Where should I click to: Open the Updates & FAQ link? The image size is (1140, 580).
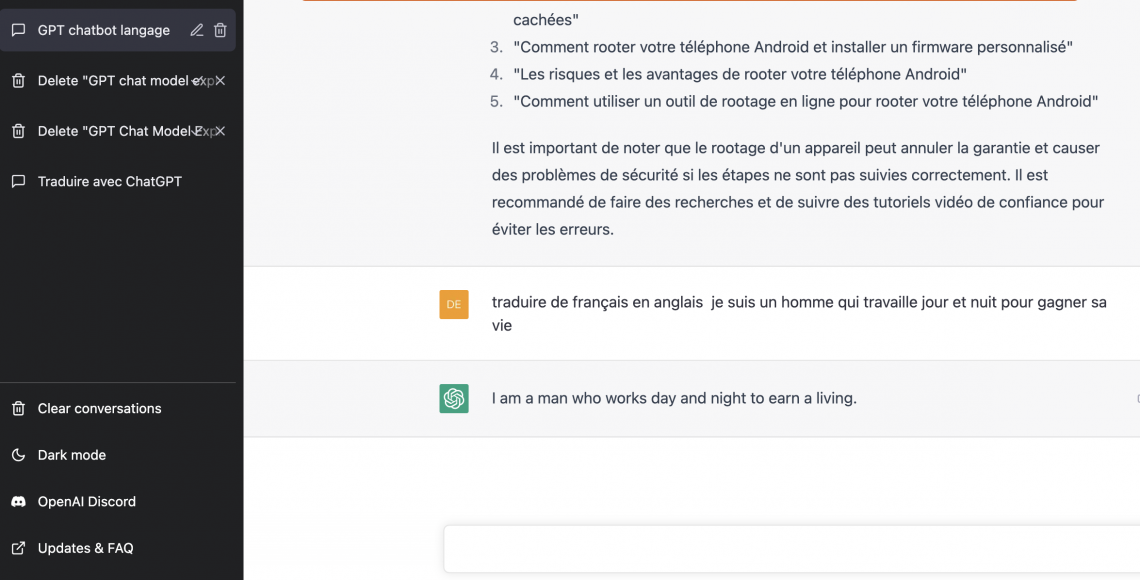[x=118, y=548]
